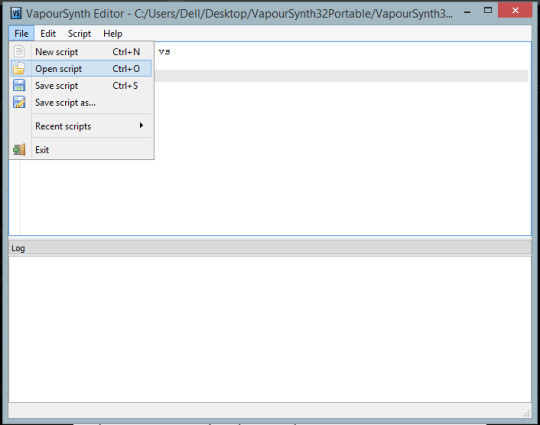Click the Exit door icon
The width and height of the screenshot is (540, 425).
pyautogui.click(x=19, y=149)
